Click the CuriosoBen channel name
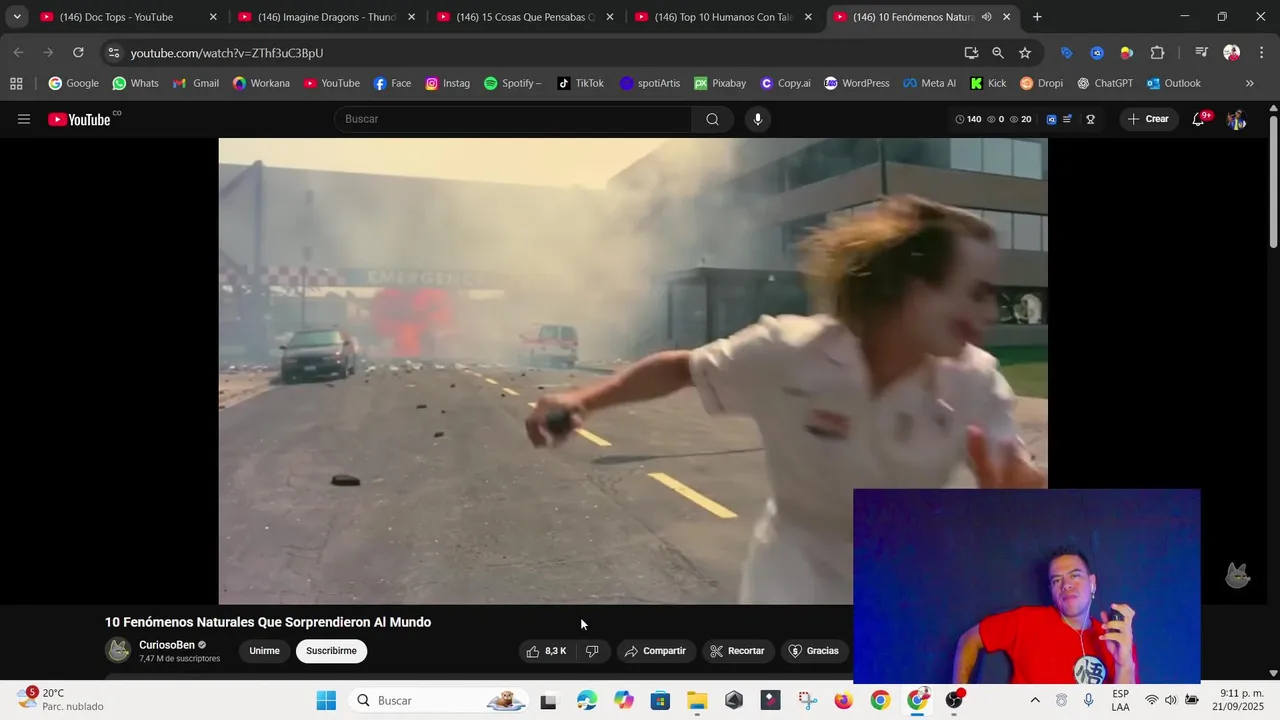Screen dimensions: 1280x720 coord(167,645)
